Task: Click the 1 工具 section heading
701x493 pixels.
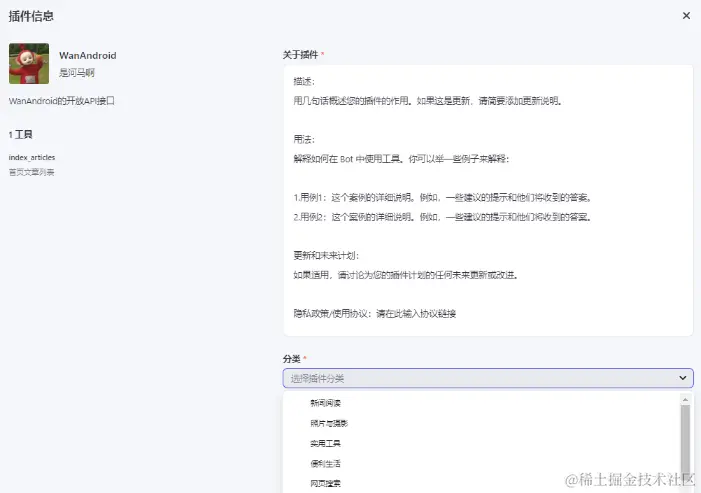Action: (21, 135)
